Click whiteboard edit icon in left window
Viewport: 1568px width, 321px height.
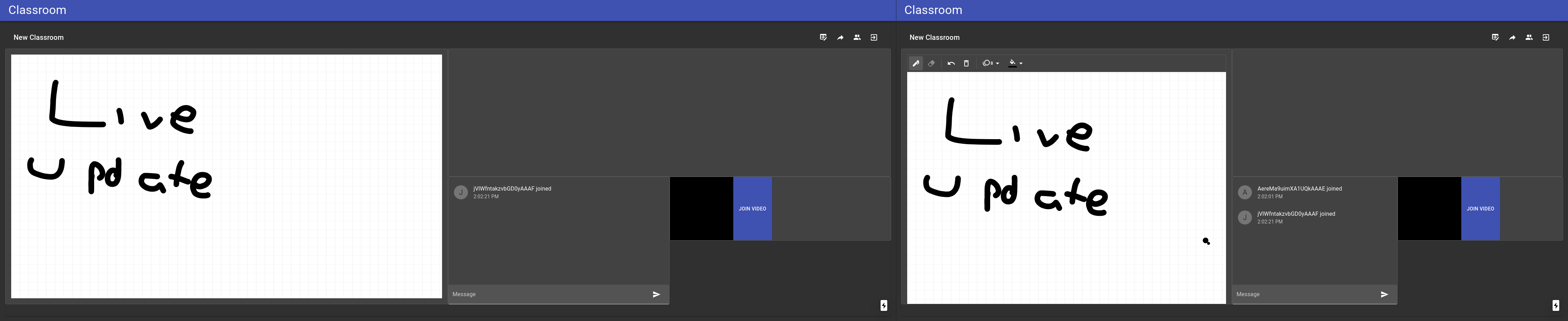(823, 38)
